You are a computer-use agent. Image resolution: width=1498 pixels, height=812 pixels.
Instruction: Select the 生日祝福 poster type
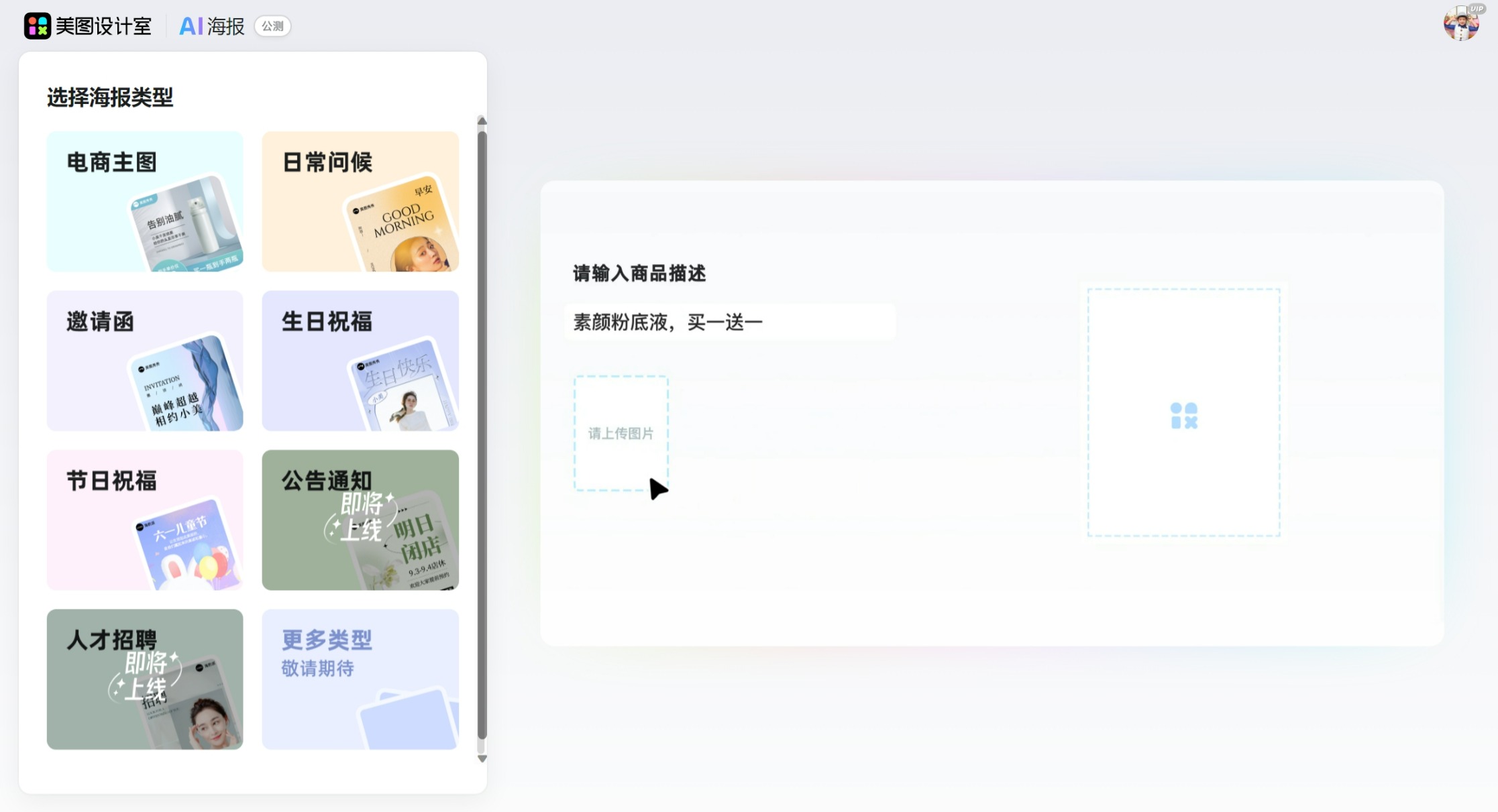coord(360,360)
